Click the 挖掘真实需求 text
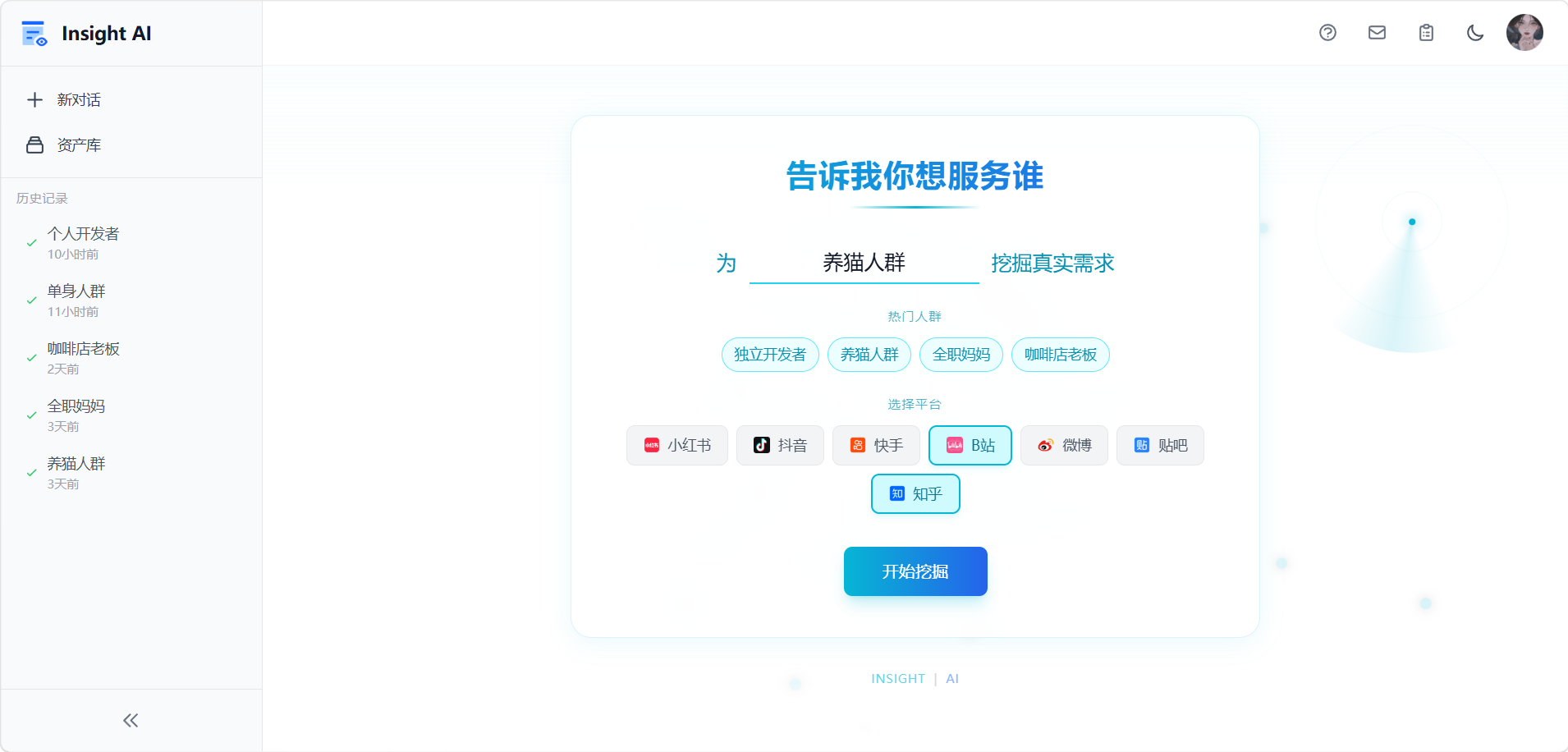Viewport: 1568px width, 752px height. coord(1052,264)
